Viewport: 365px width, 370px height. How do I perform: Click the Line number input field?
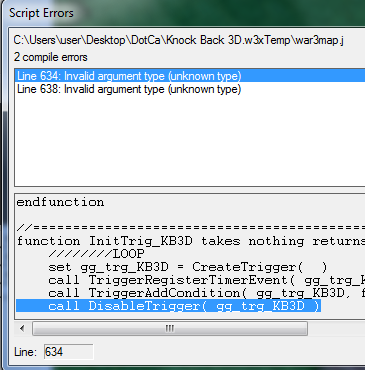coord(68,352)
